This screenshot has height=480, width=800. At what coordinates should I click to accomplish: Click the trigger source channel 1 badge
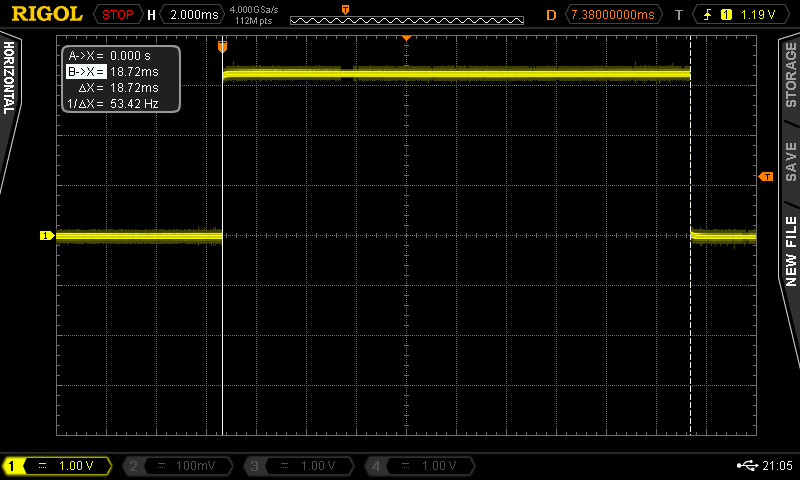coord(725,14)
